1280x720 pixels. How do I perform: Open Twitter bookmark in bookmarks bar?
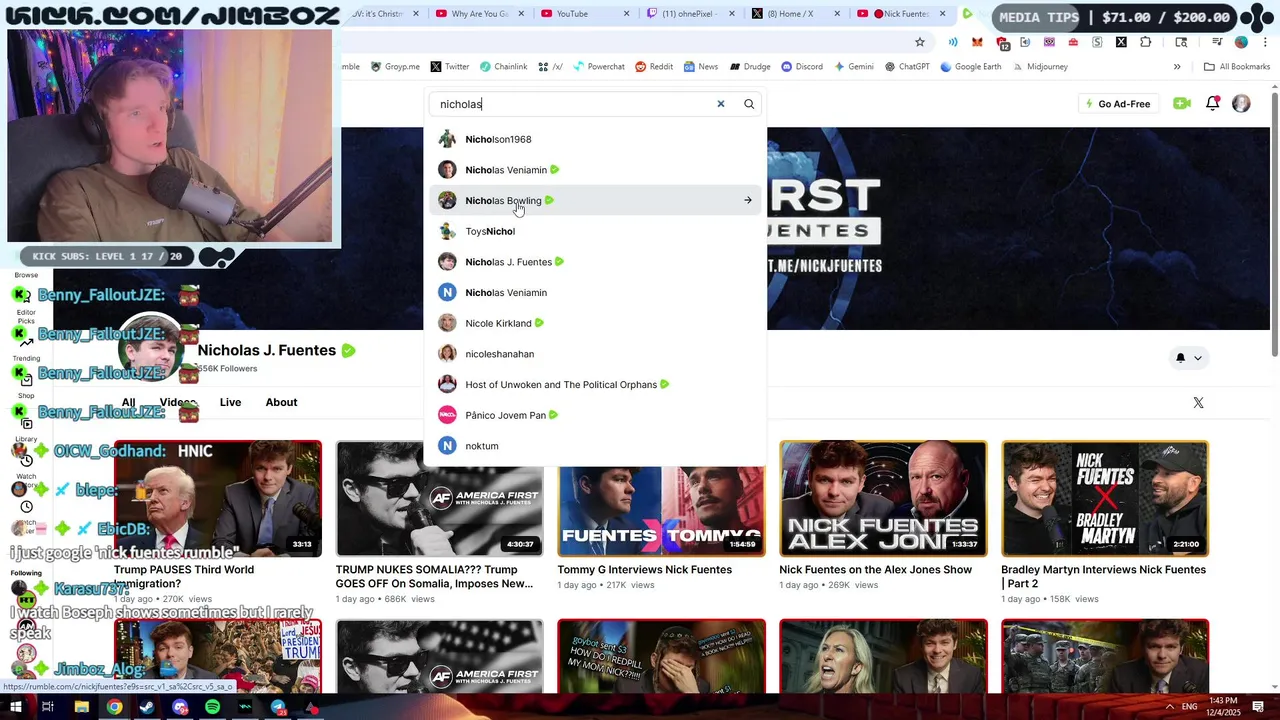click(x=450, y=67)
